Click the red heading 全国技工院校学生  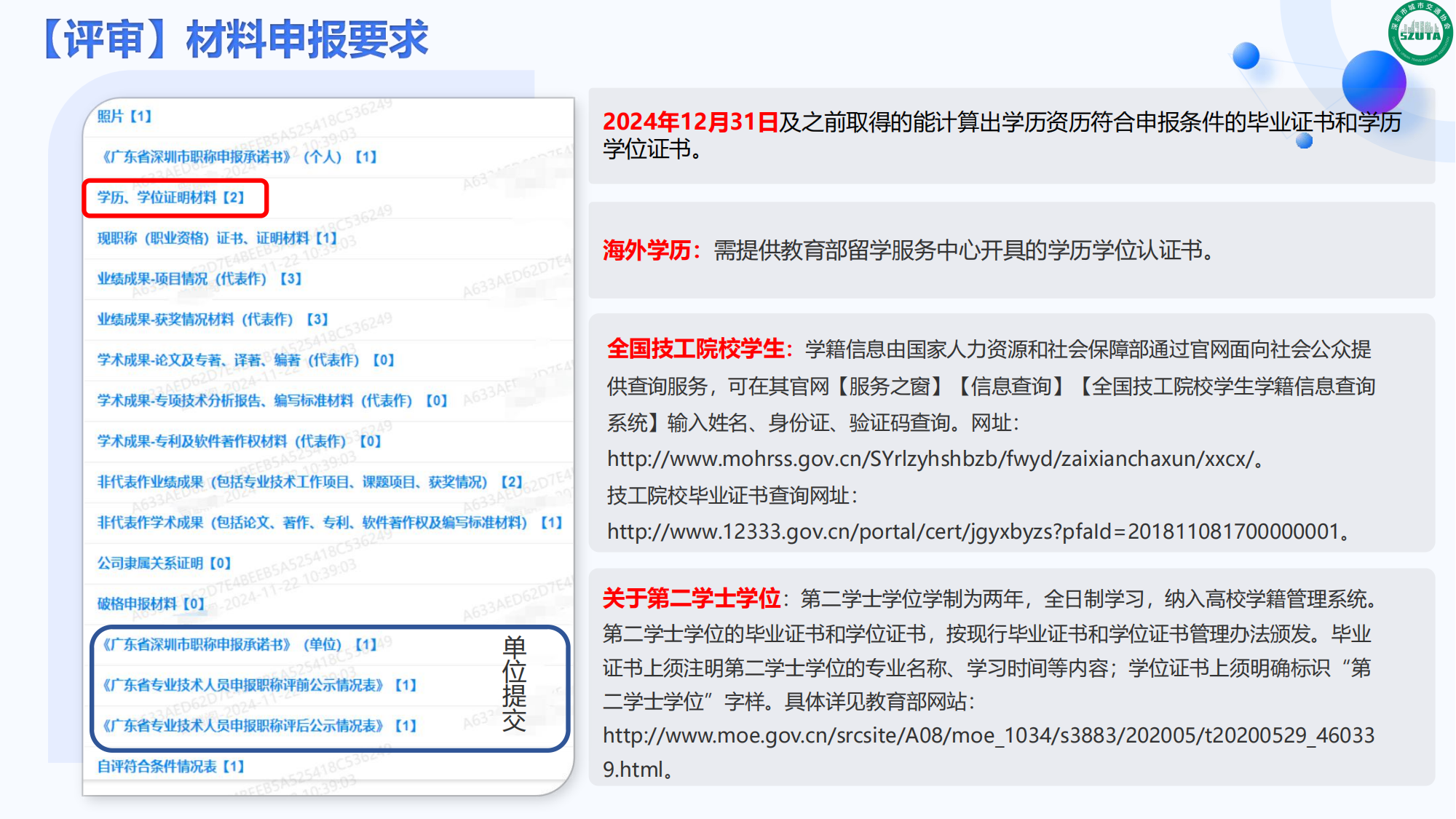pos(696,349)
